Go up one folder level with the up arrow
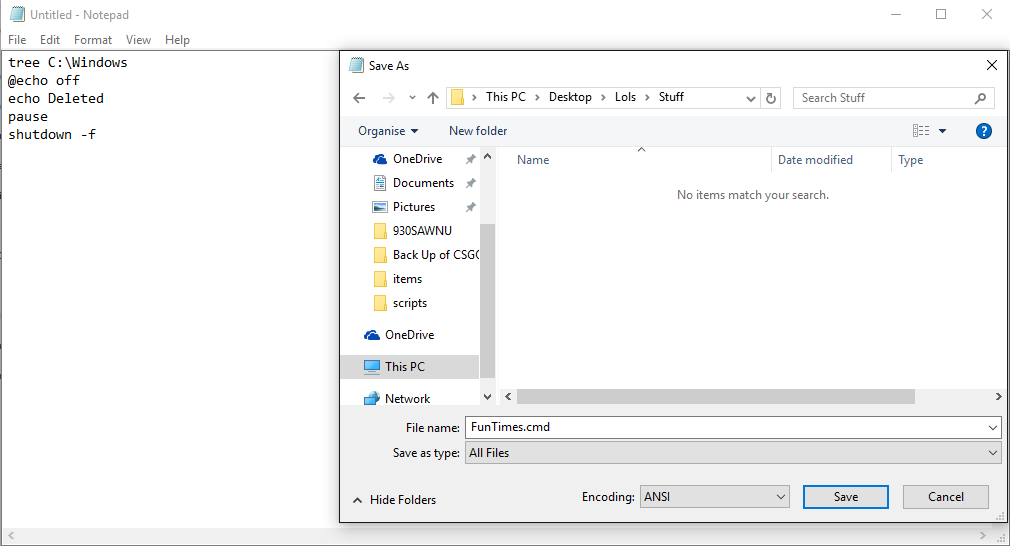1010x546 pixels. coord(433,98)
